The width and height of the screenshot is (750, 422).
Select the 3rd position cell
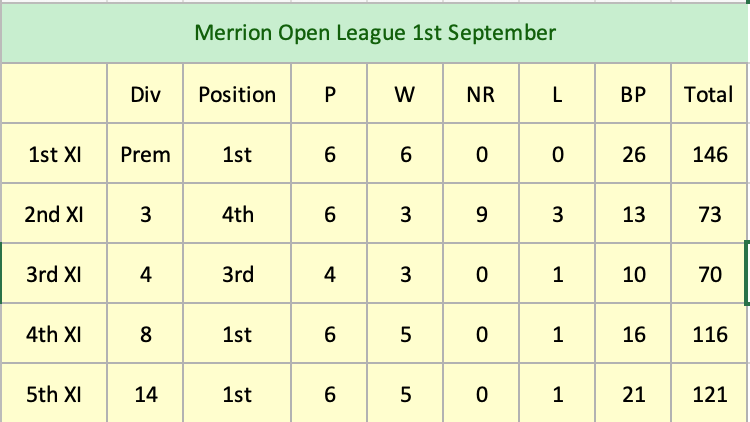click(x=237, y=274)
